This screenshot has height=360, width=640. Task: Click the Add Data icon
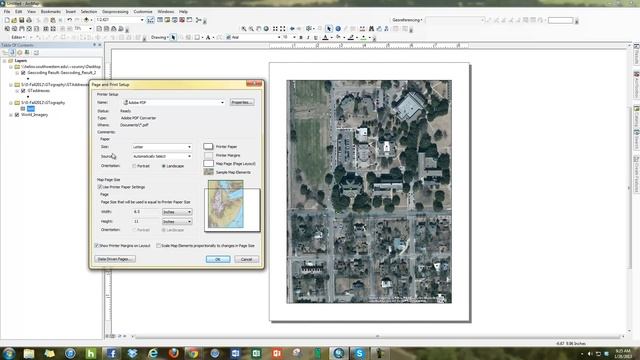pos(86,20)
